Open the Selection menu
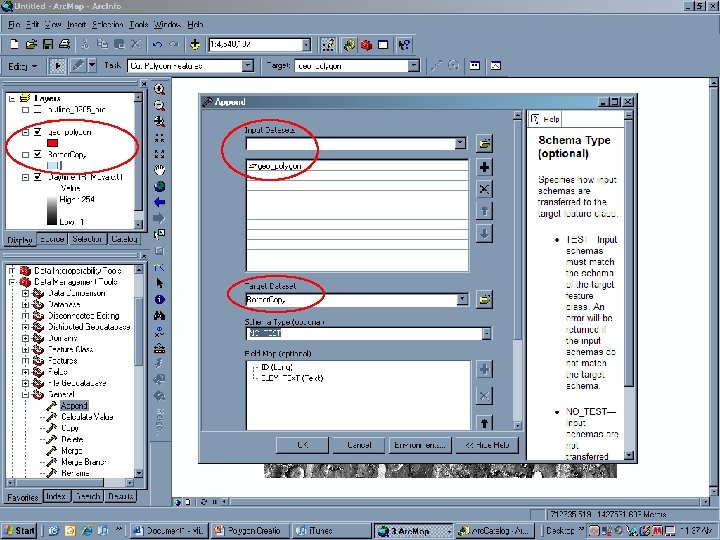The image size is (720, 540). click(x=107, y=24)
